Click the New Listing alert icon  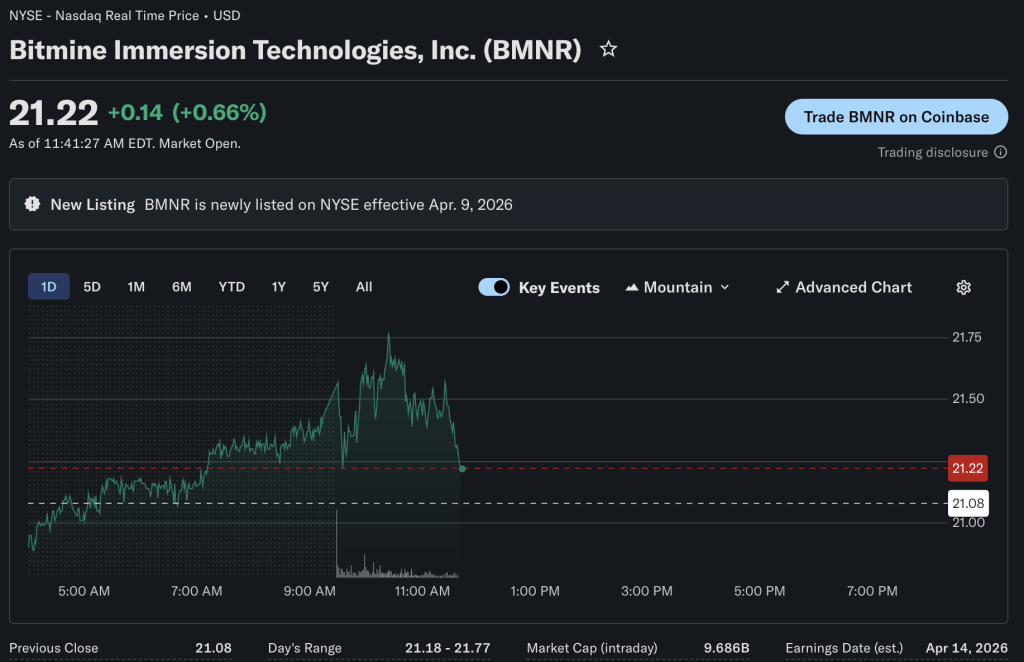pyautogui.click(x=32, y=204)
